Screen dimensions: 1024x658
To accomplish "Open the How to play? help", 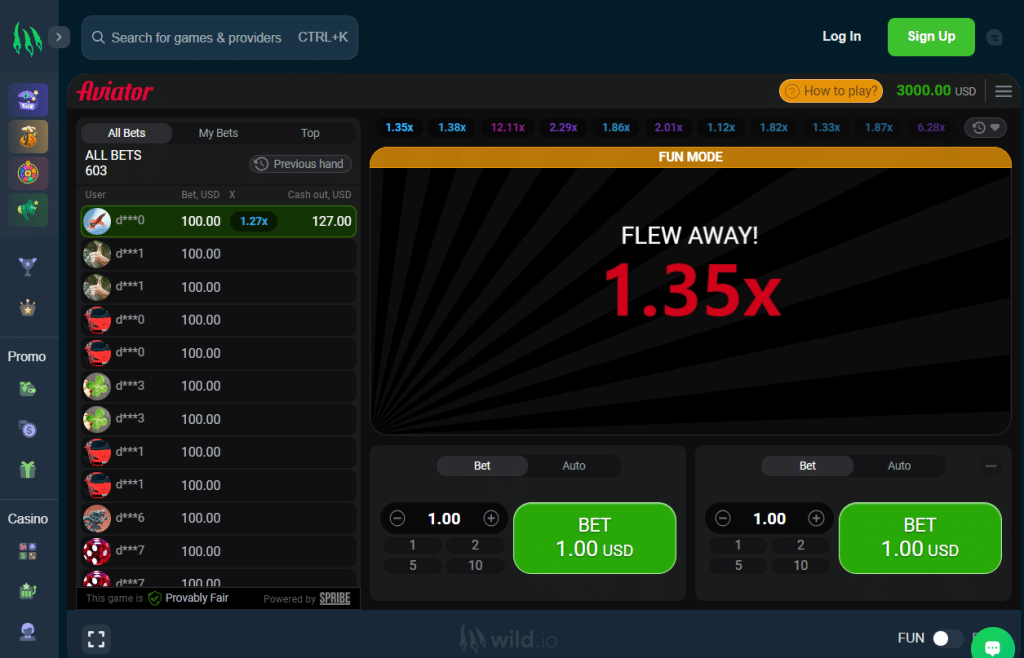I will 831,91.
